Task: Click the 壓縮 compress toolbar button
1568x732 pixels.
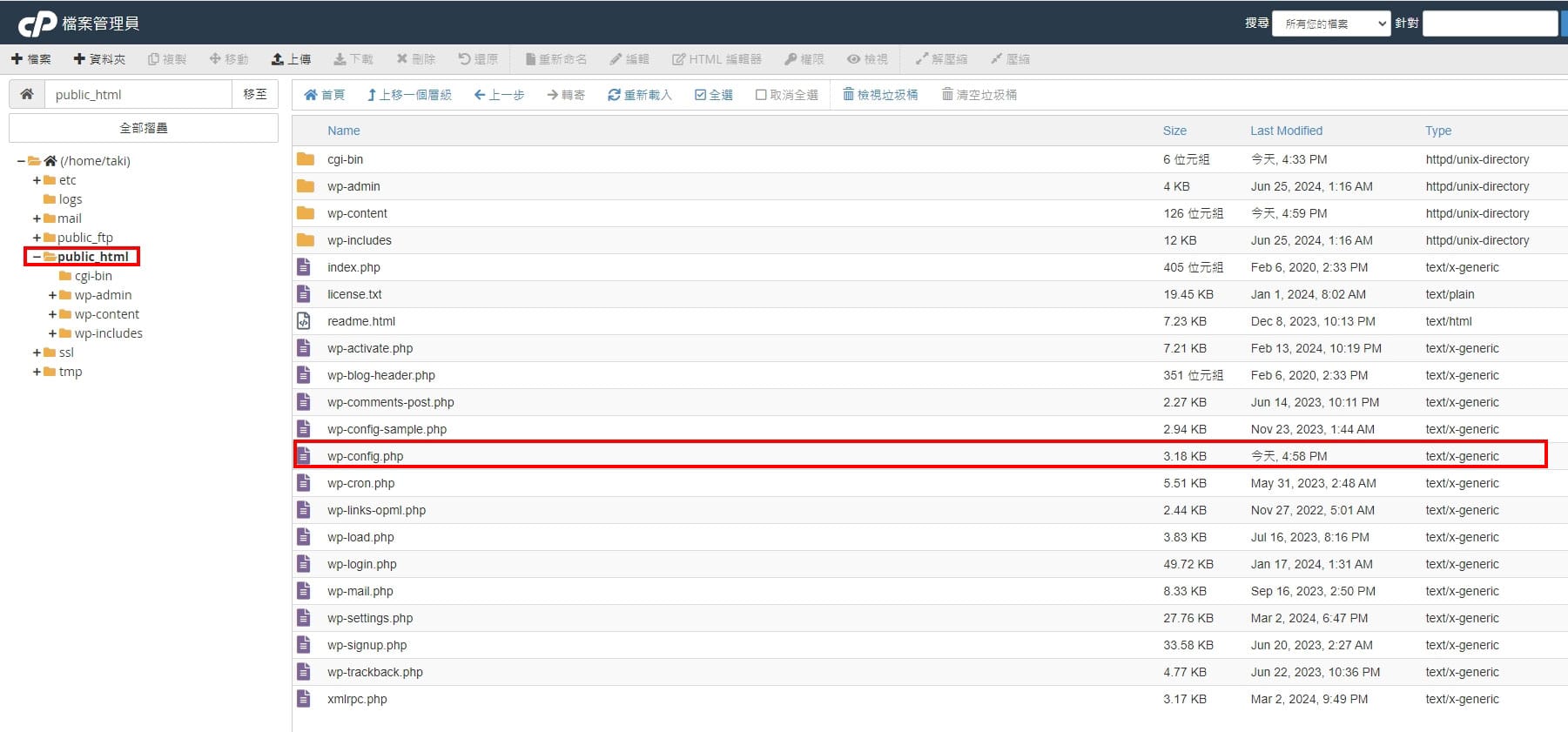Action: click(1010, 59)
